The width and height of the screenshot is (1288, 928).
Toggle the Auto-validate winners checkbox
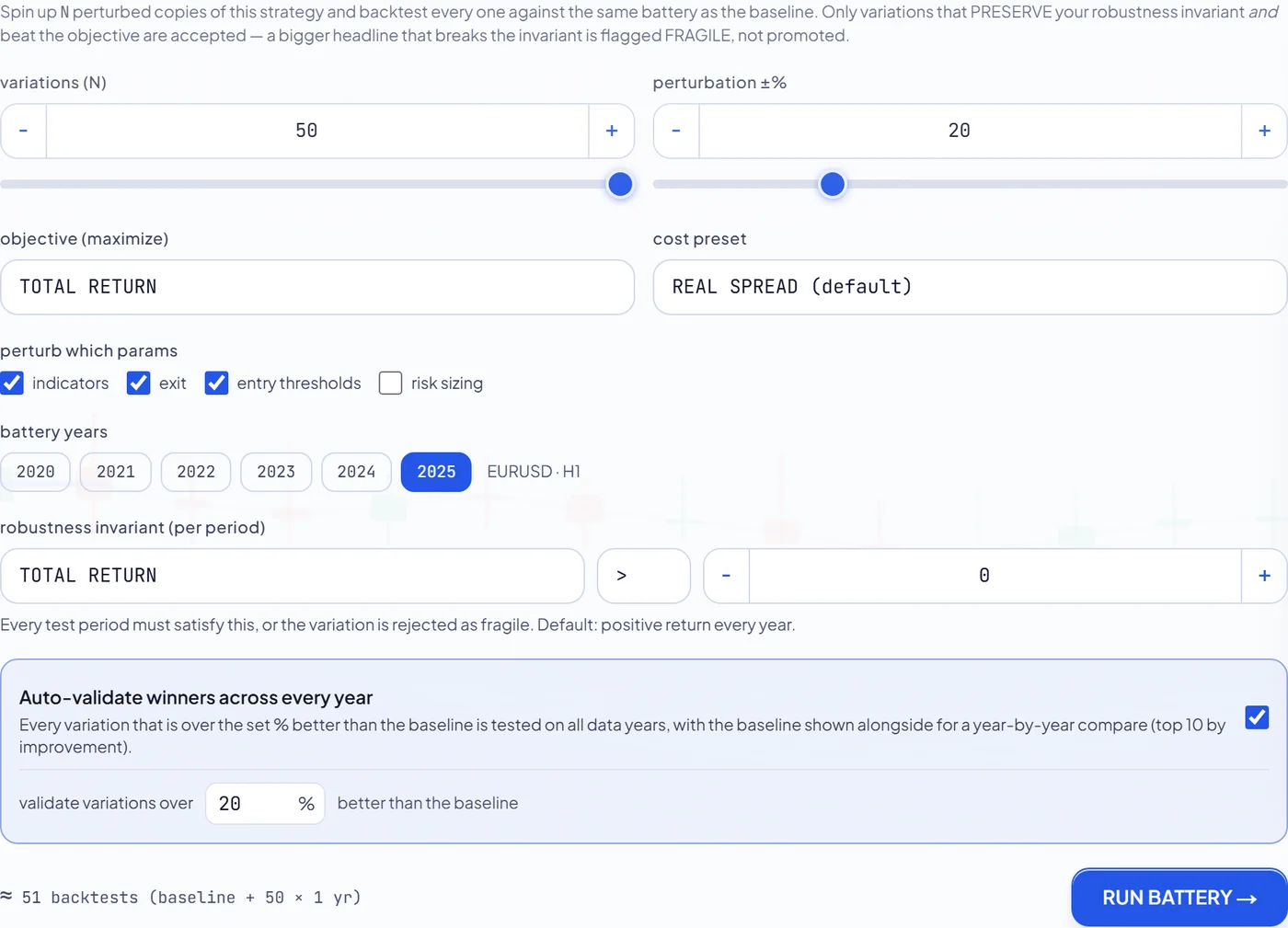coord(1257,717)
